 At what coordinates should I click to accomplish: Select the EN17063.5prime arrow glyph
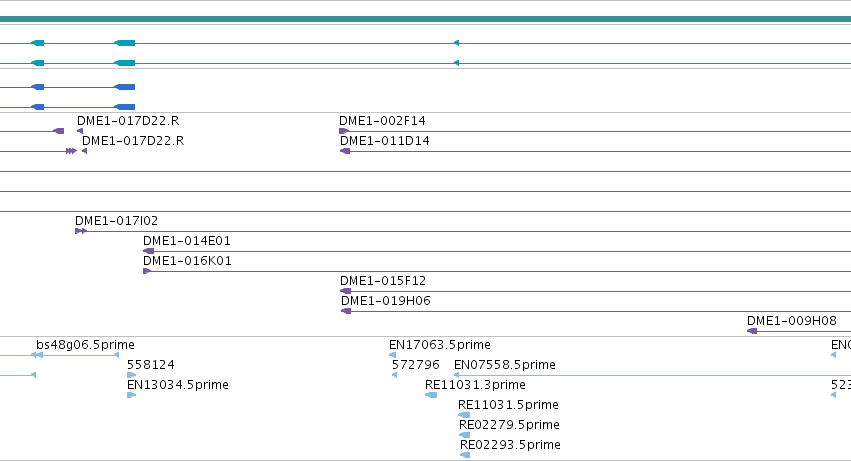pyautogui.click(x=392, y=355)
